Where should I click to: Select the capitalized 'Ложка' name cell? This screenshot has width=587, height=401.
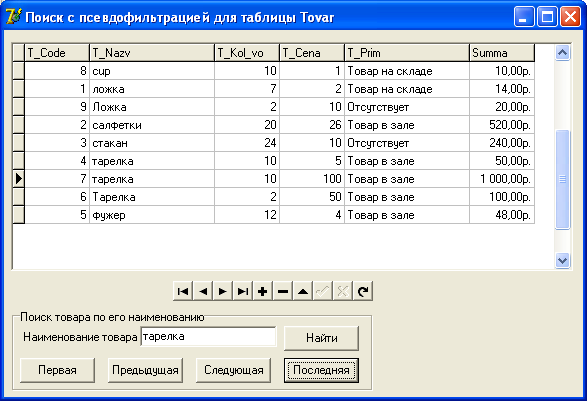152,107
